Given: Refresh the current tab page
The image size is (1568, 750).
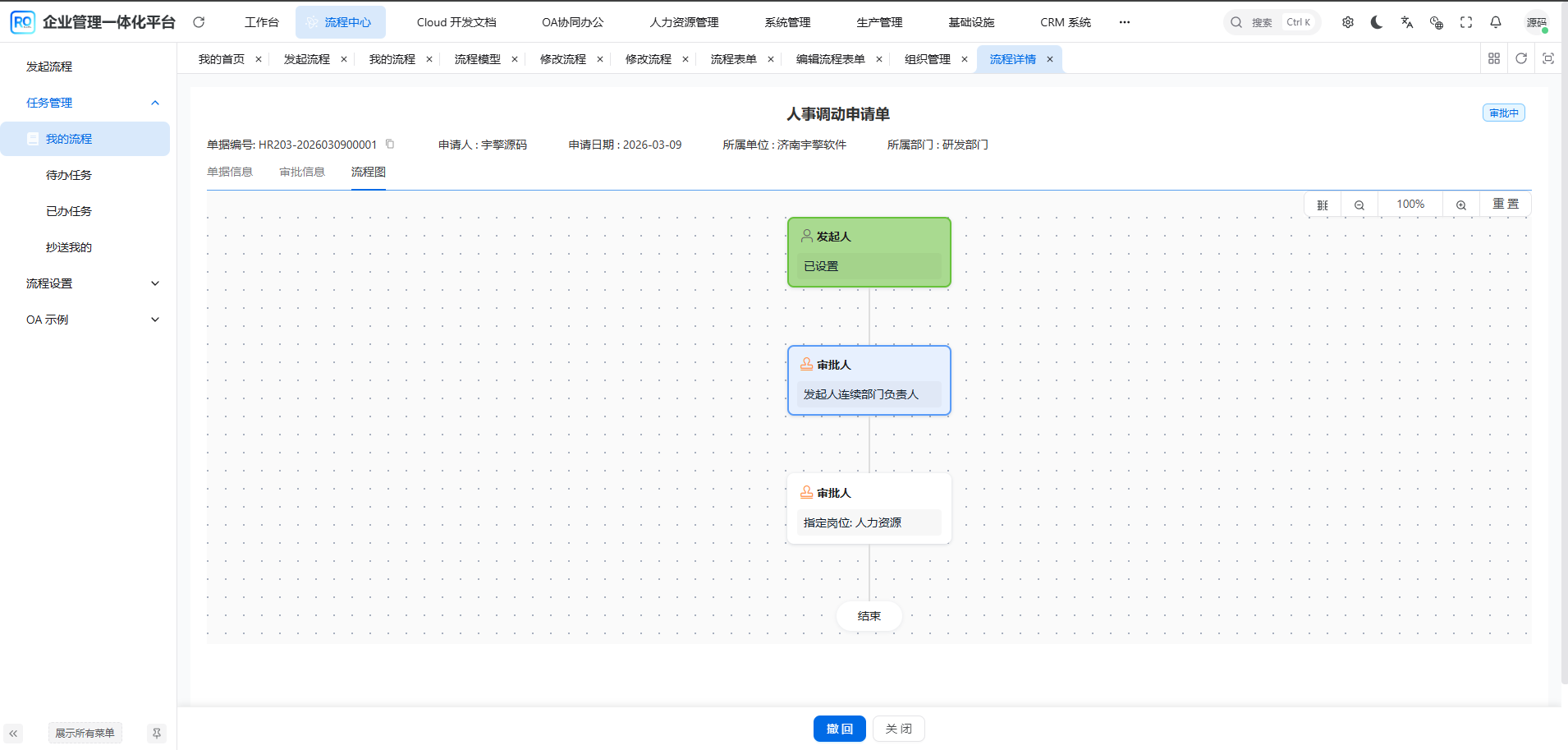Looking at the screenshot, I should [x=1521, y=58].
